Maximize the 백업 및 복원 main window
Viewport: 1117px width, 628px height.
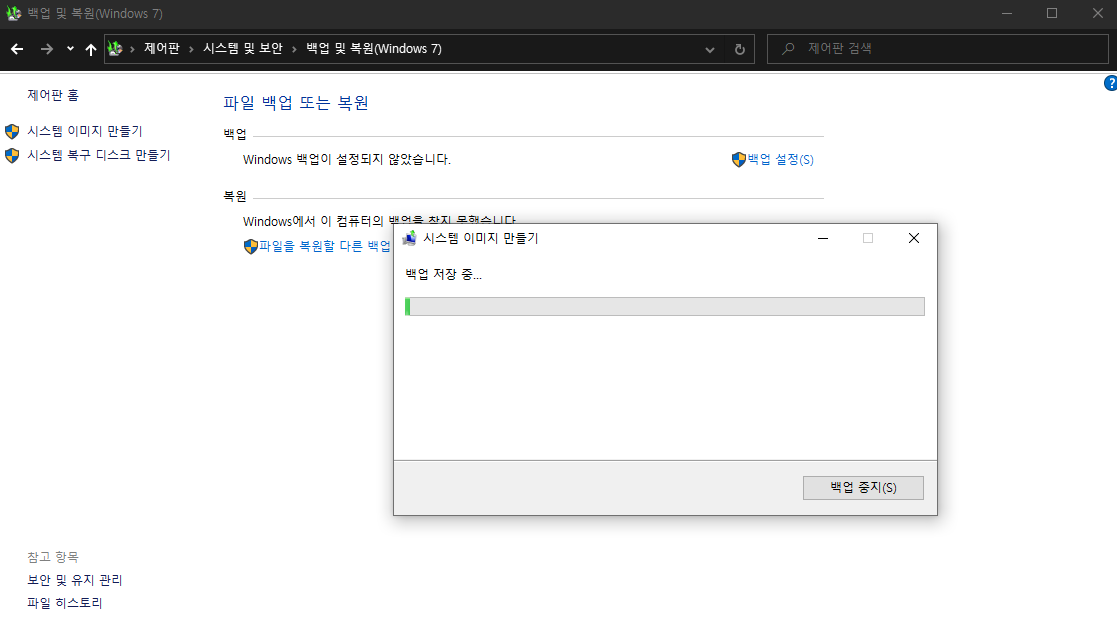(x=1051, y=14)
